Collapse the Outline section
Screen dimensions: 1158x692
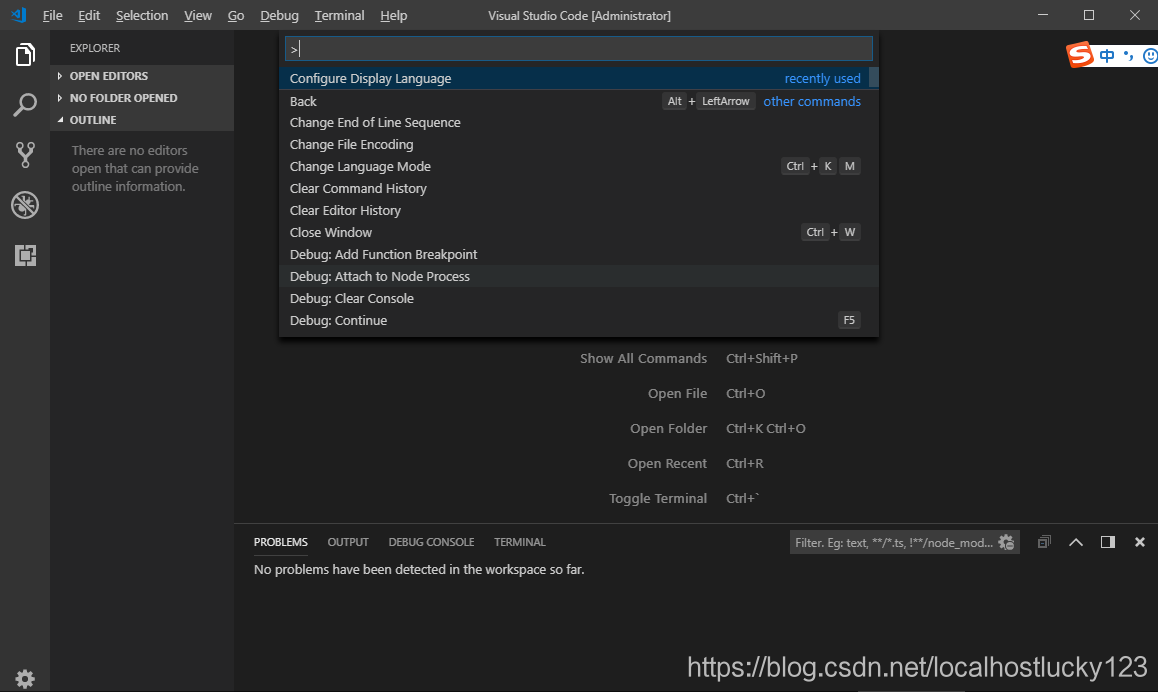tap(142, 120)
